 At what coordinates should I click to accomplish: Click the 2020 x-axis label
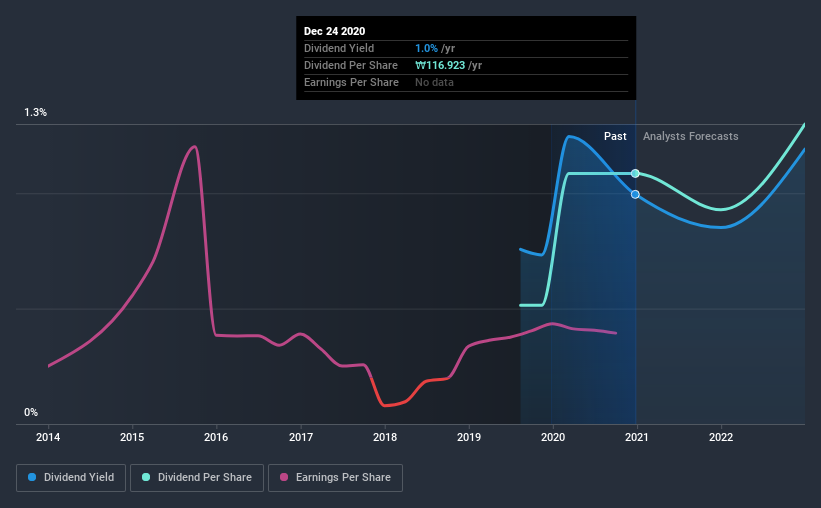pos(553,437)
